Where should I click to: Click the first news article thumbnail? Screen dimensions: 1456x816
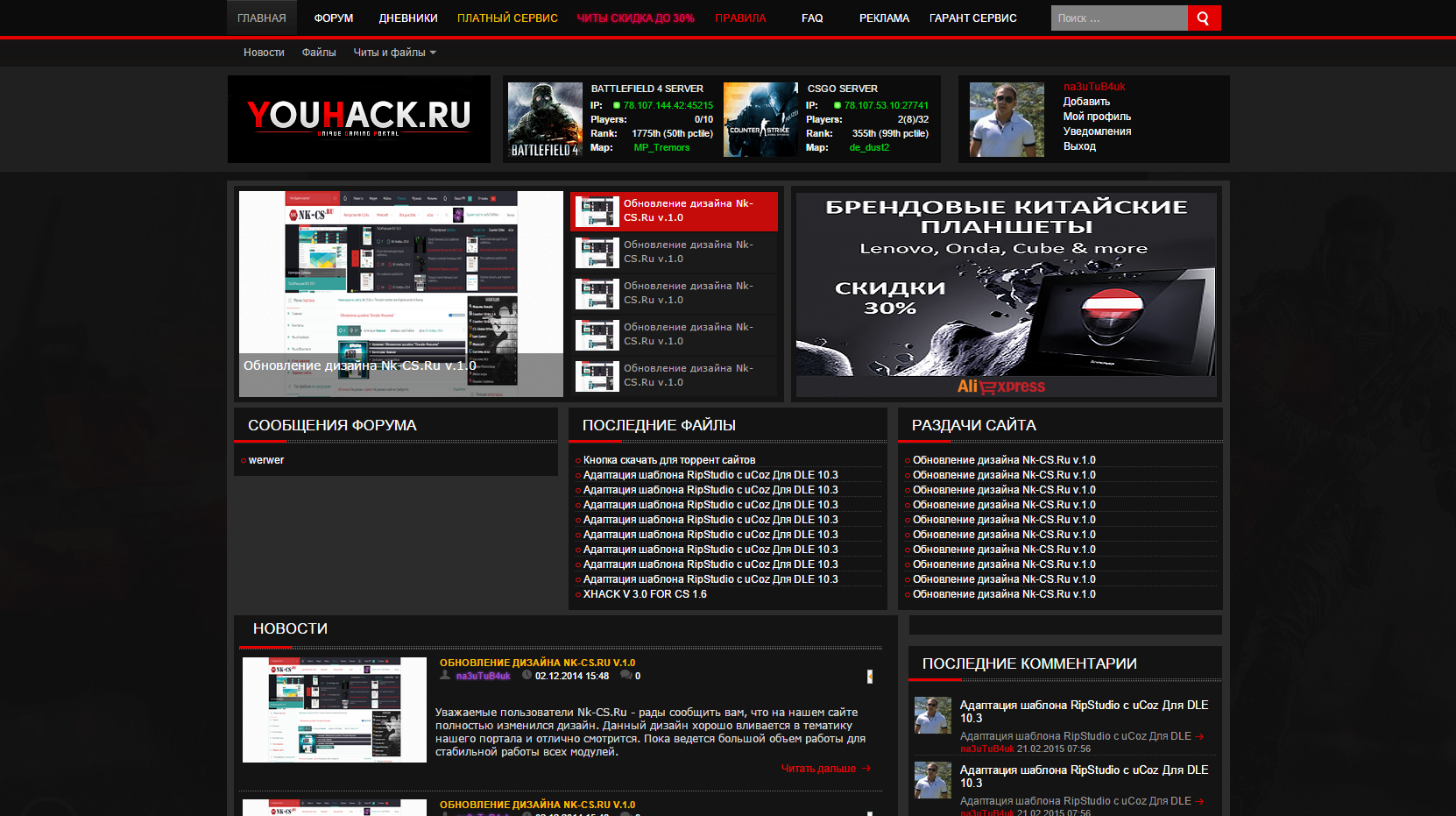335,710
